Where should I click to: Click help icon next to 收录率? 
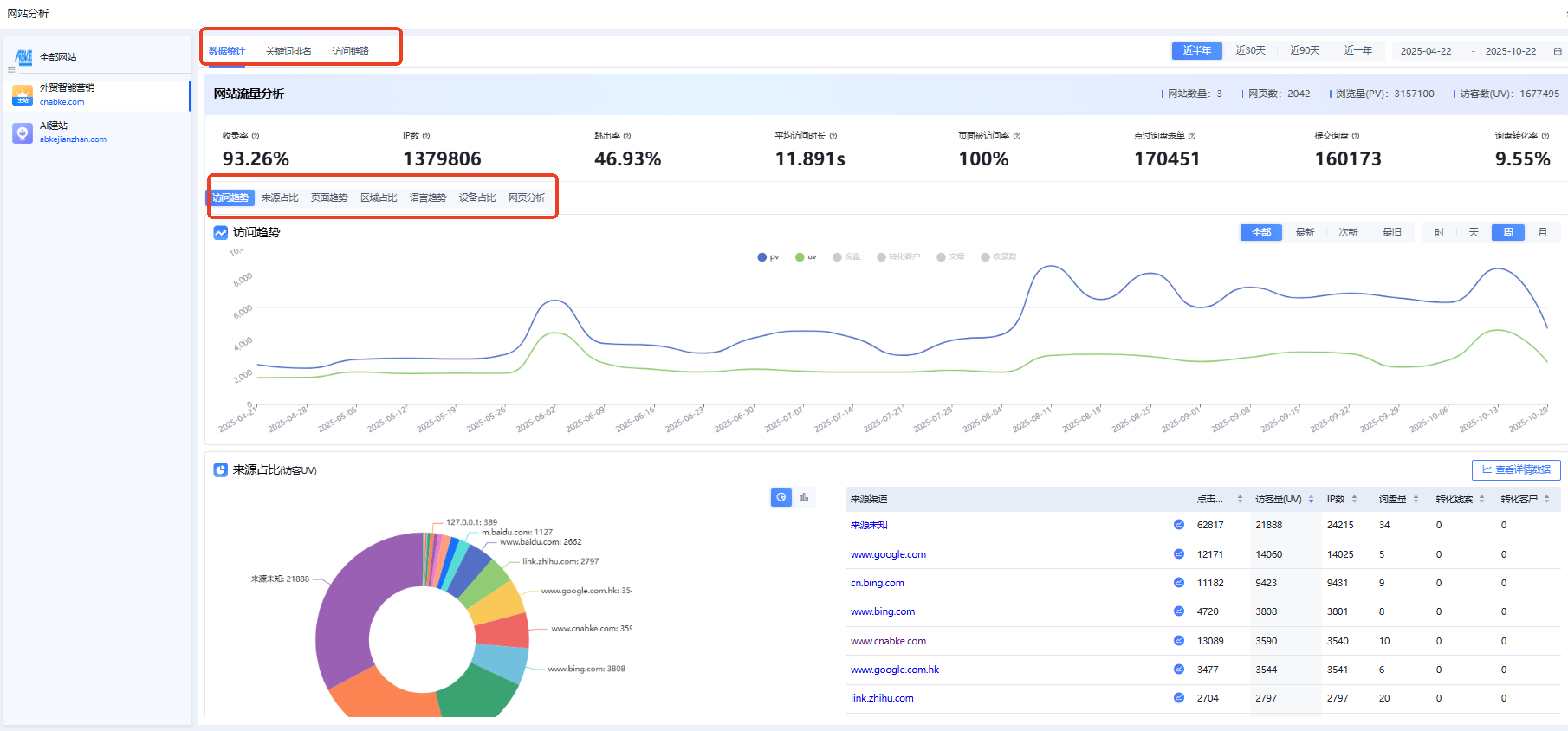256,136
